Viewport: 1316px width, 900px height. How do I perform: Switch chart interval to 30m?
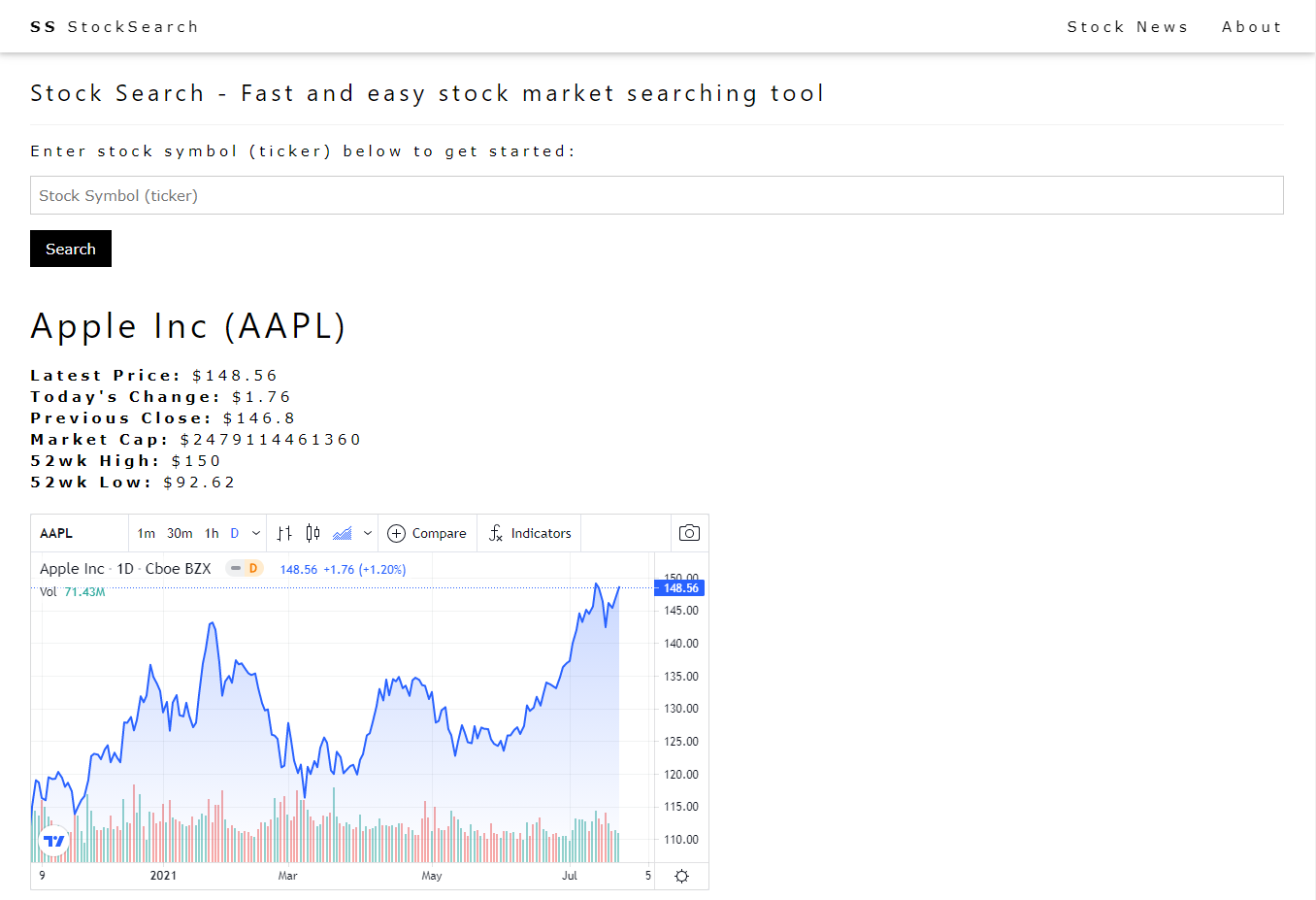point(180,533)
